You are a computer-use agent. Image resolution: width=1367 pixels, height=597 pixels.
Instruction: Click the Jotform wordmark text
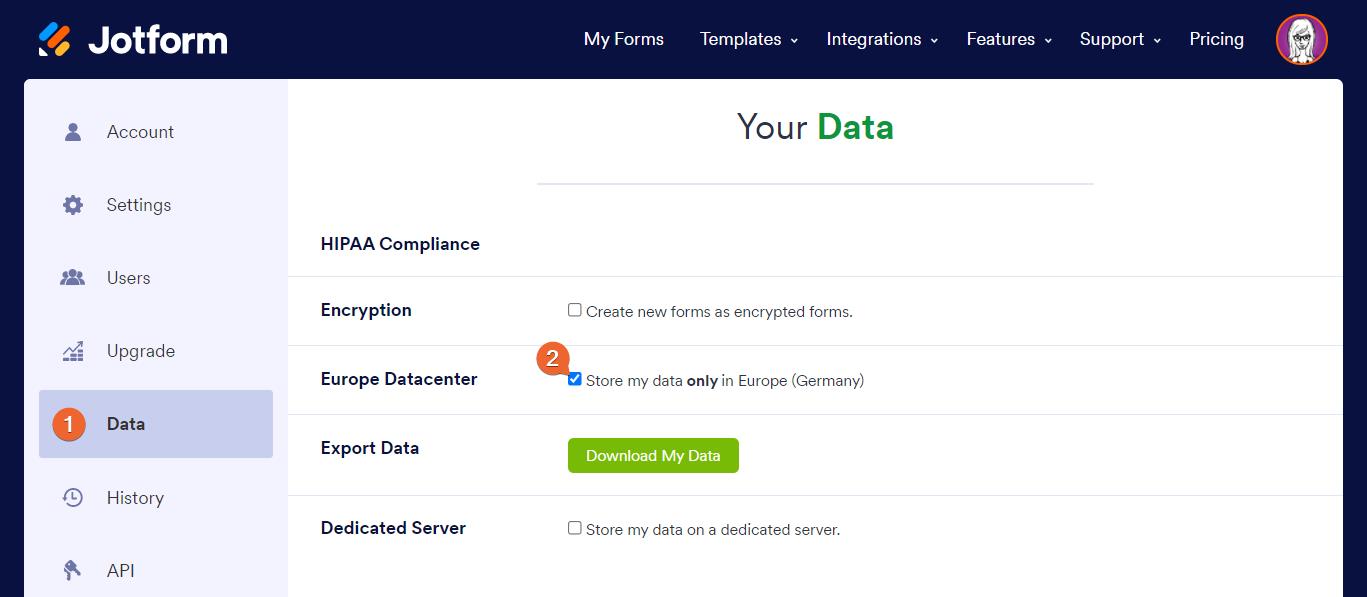158,40
